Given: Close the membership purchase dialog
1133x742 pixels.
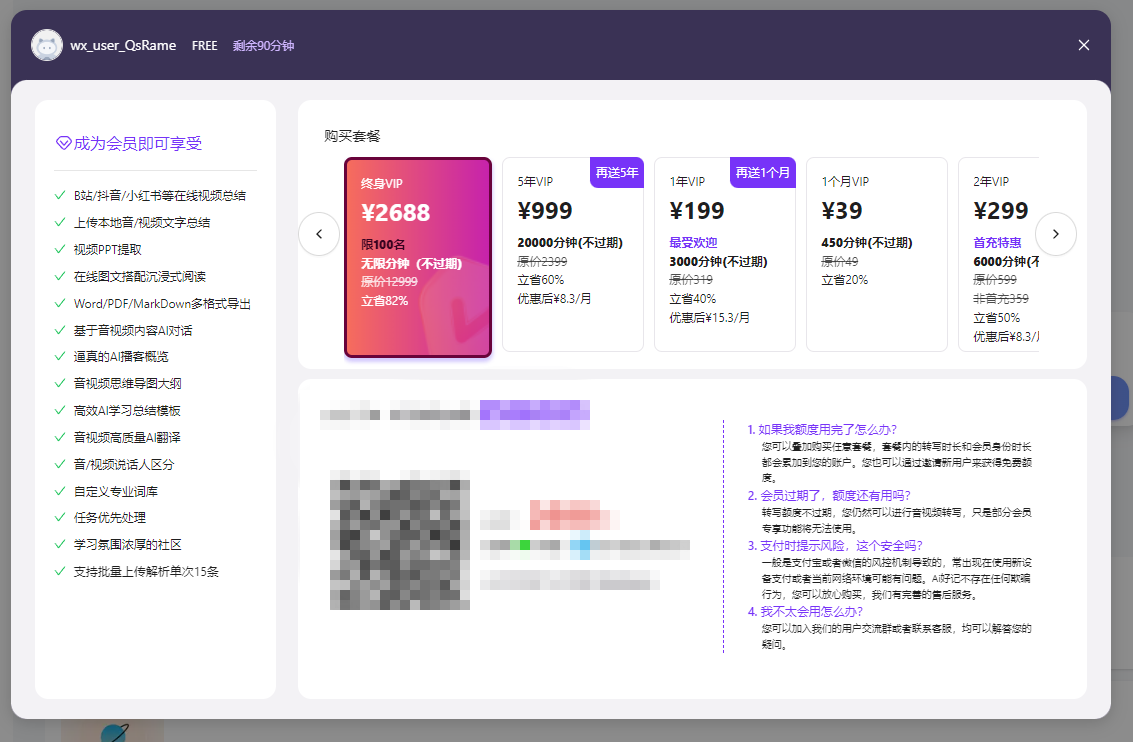Looking at the screenshot, I should click(1084, 45).
